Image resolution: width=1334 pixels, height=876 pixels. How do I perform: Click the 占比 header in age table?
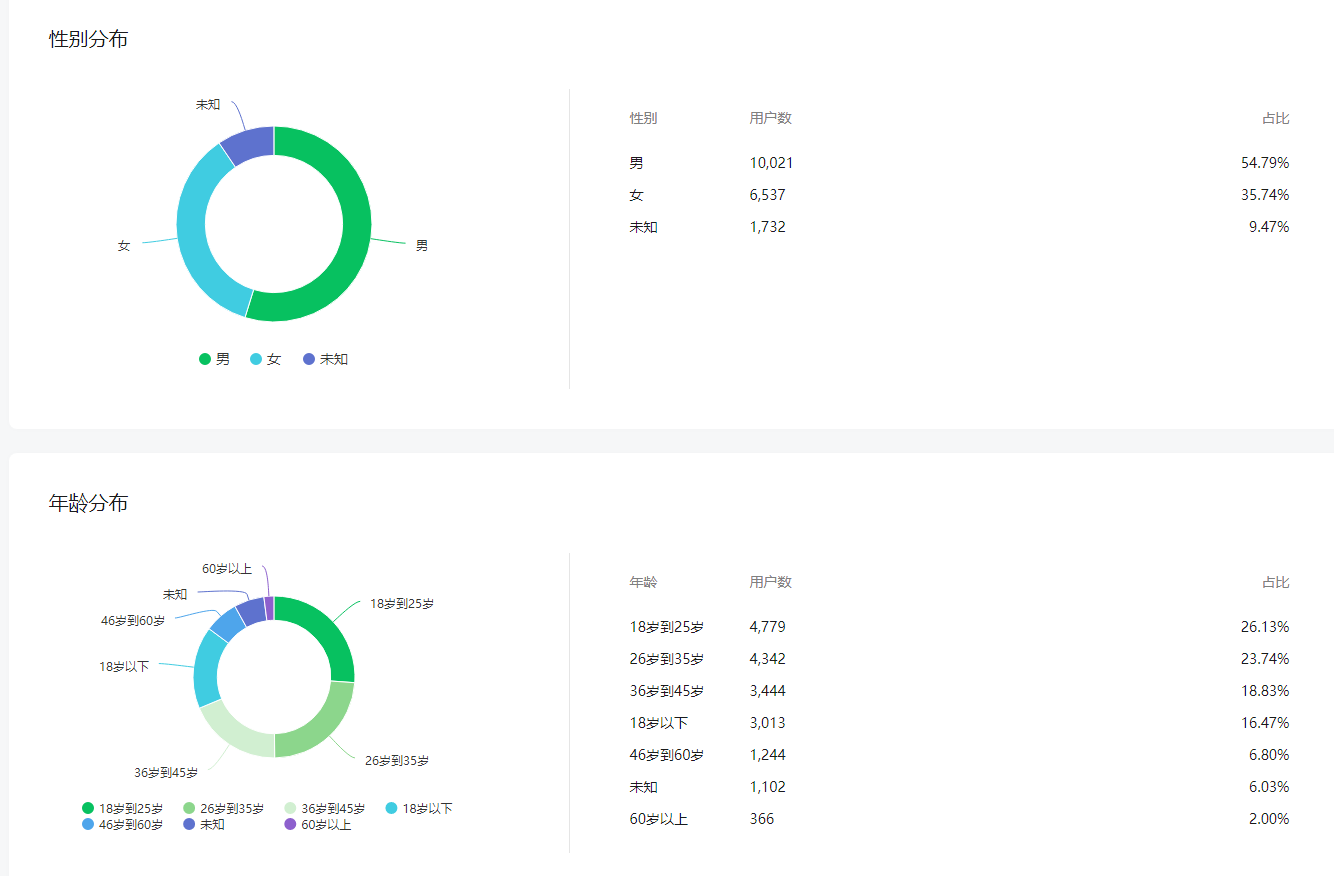click(1275, 582)
